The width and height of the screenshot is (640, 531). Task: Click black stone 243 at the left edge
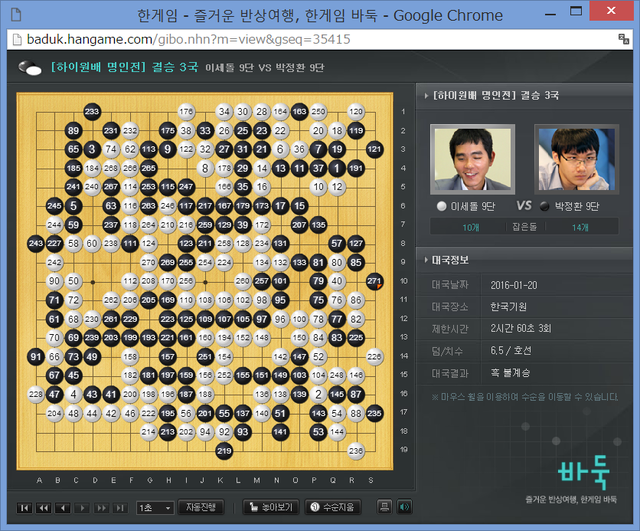[36, 244]
